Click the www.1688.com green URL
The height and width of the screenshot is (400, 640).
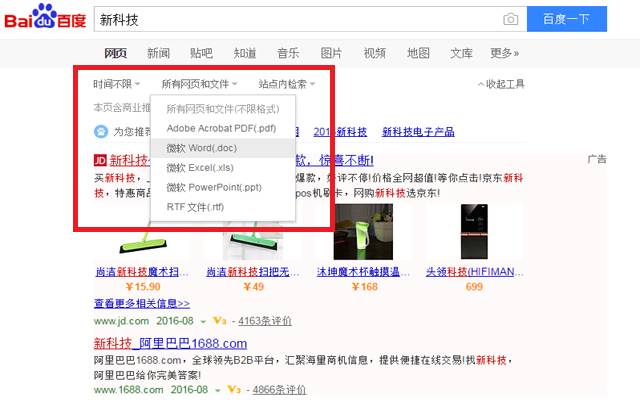[129, 389]
